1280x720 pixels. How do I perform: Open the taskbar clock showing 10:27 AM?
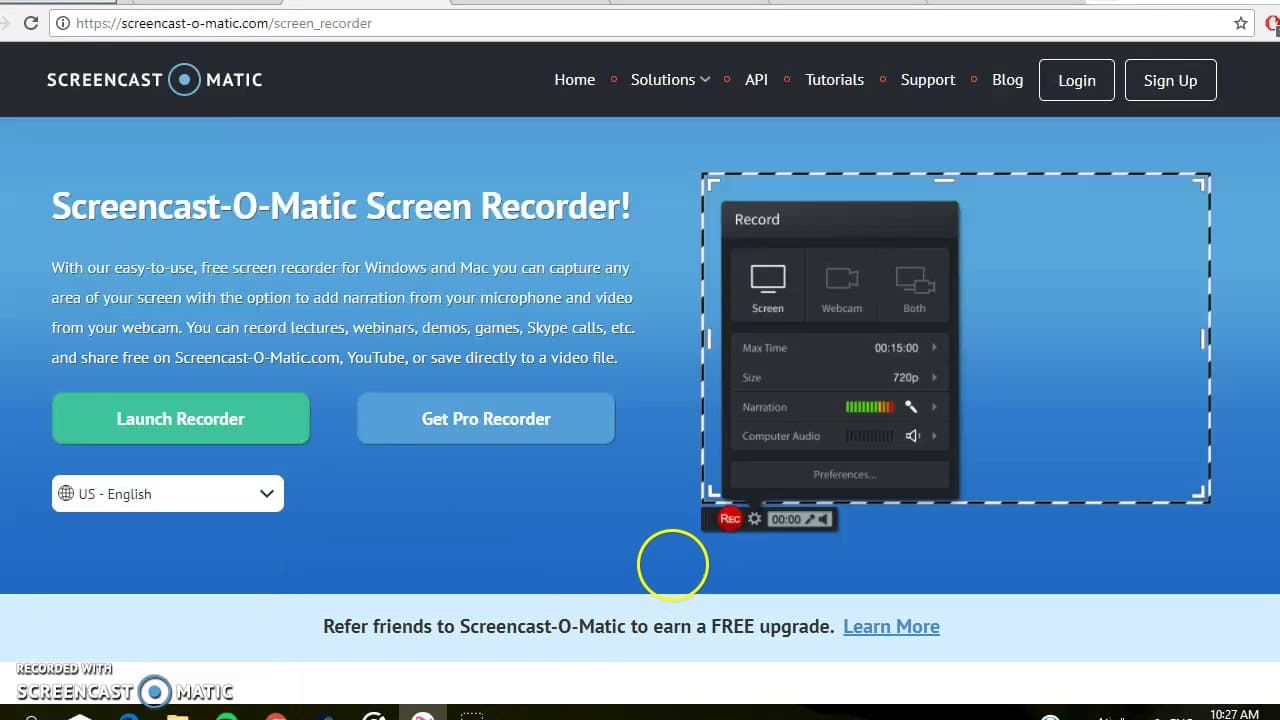click(1234, 714)
